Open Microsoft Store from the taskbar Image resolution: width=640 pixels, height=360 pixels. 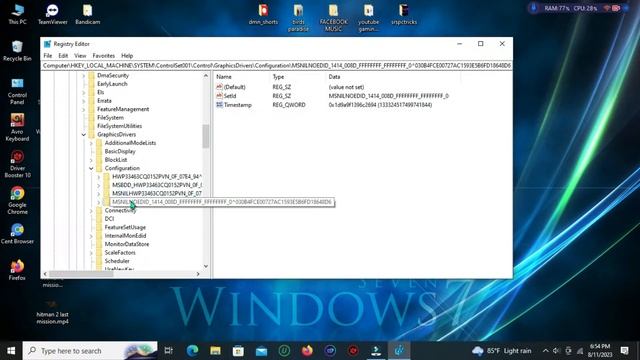coord(238,350)
